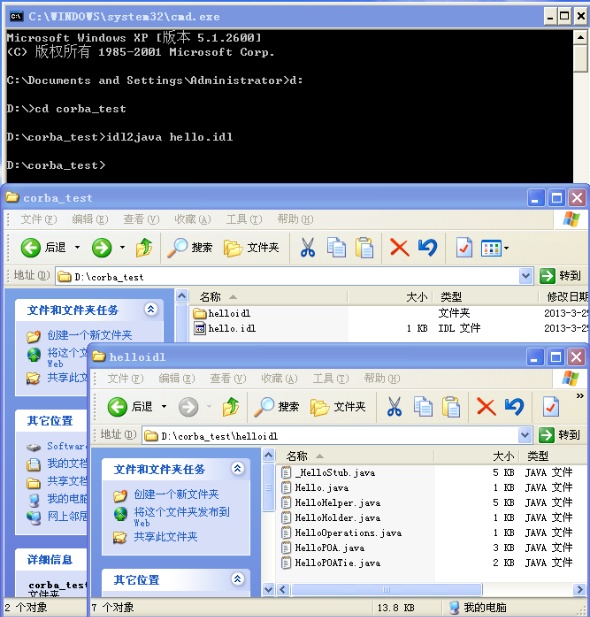Image resolution: width=590 pixels, height=617 pixels.
Task: Go up one folder in helloidl window
Action: click(231, 406)
